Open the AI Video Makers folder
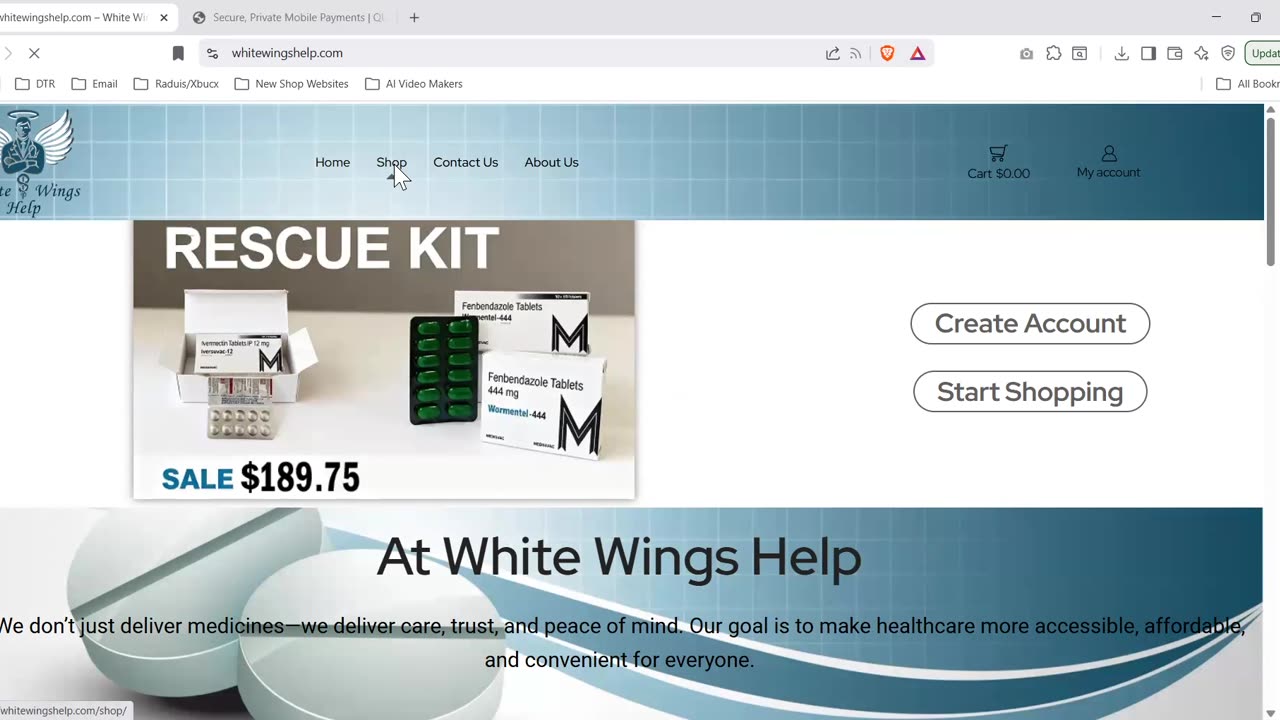The height and width of the screenshot is (720, 1280). 413,84
